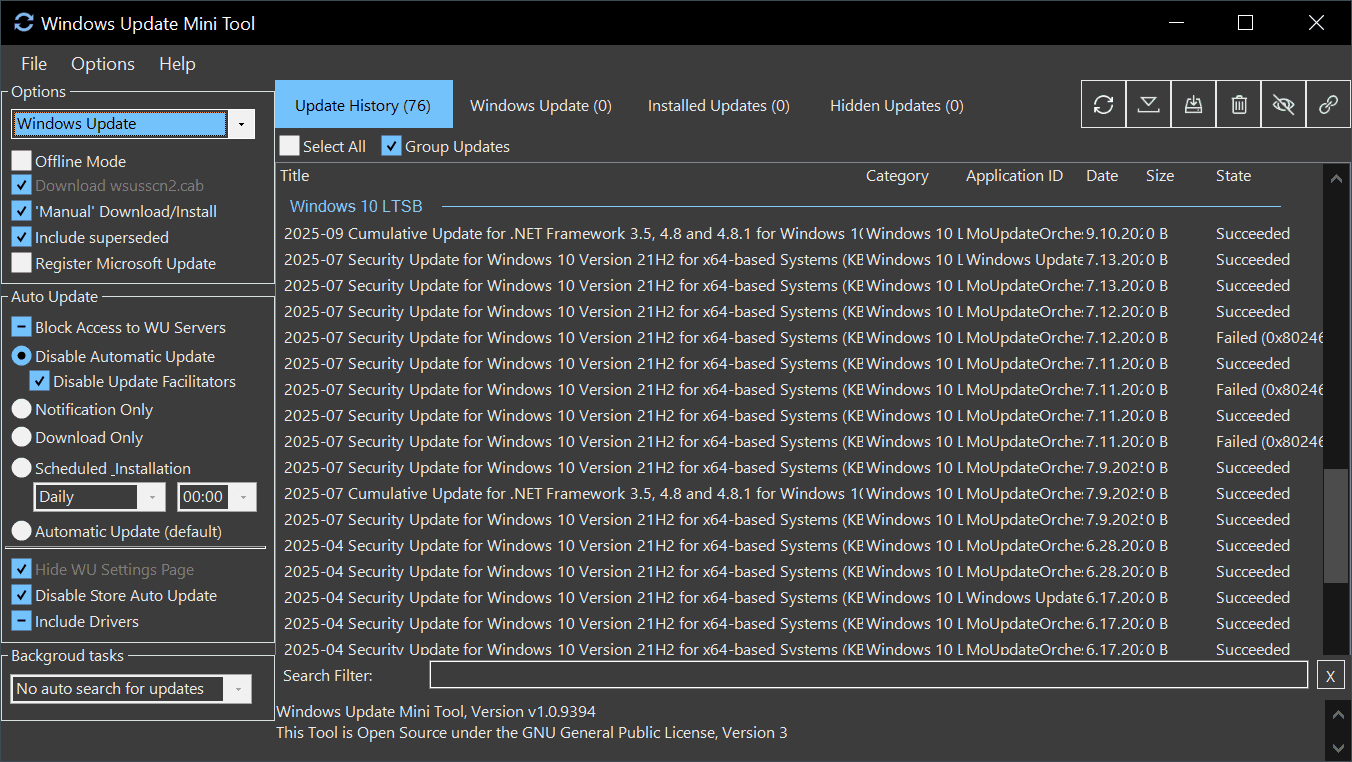Click the install updates icon

pos(1193,104)
